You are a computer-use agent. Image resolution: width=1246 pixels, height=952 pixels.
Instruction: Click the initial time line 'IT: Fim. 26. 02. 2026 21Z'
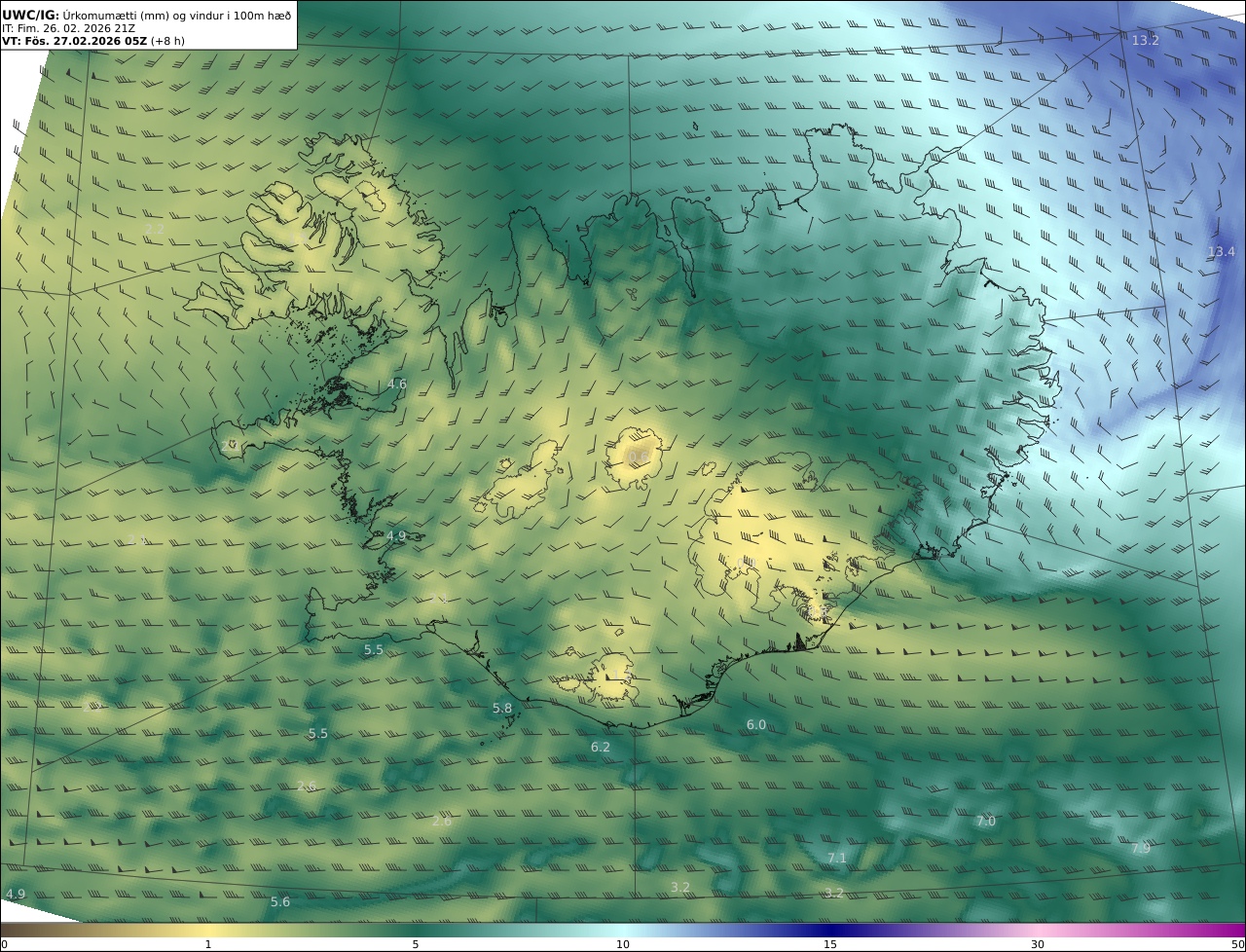point(69,28)
